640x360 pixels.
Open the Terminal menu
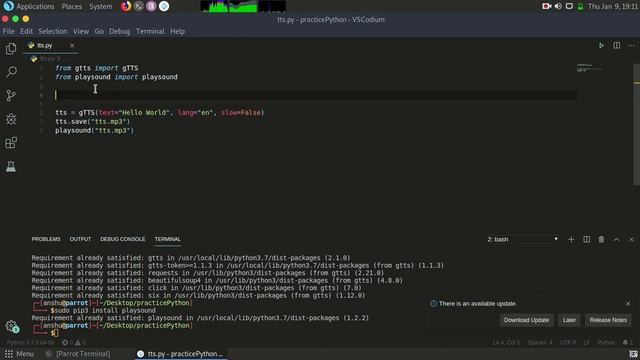tap(150, 31)
